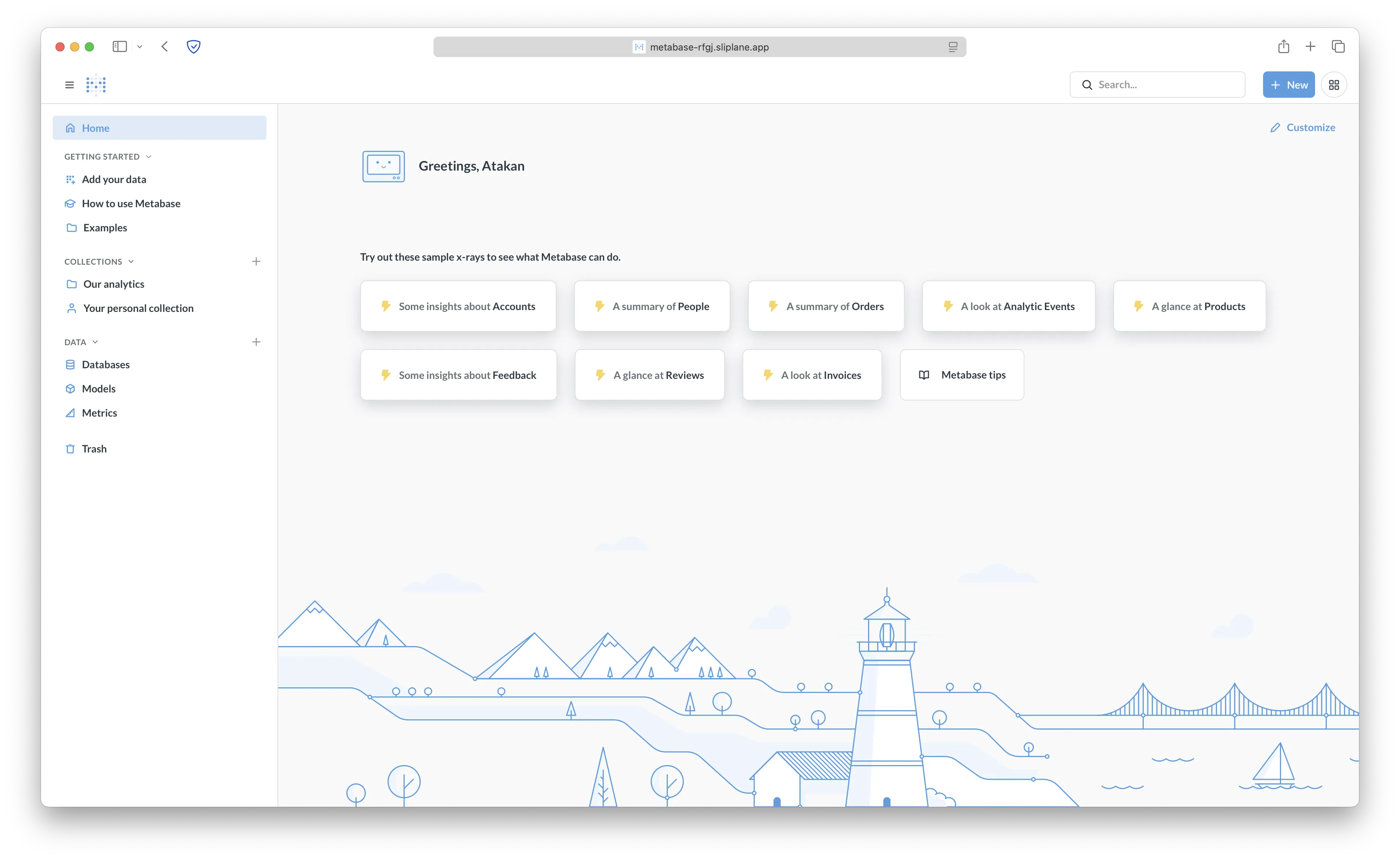Image resolution: width=1400 pixels, height=861 pixels.
Task: Open Our analytics collection
Action: (114, 284)
